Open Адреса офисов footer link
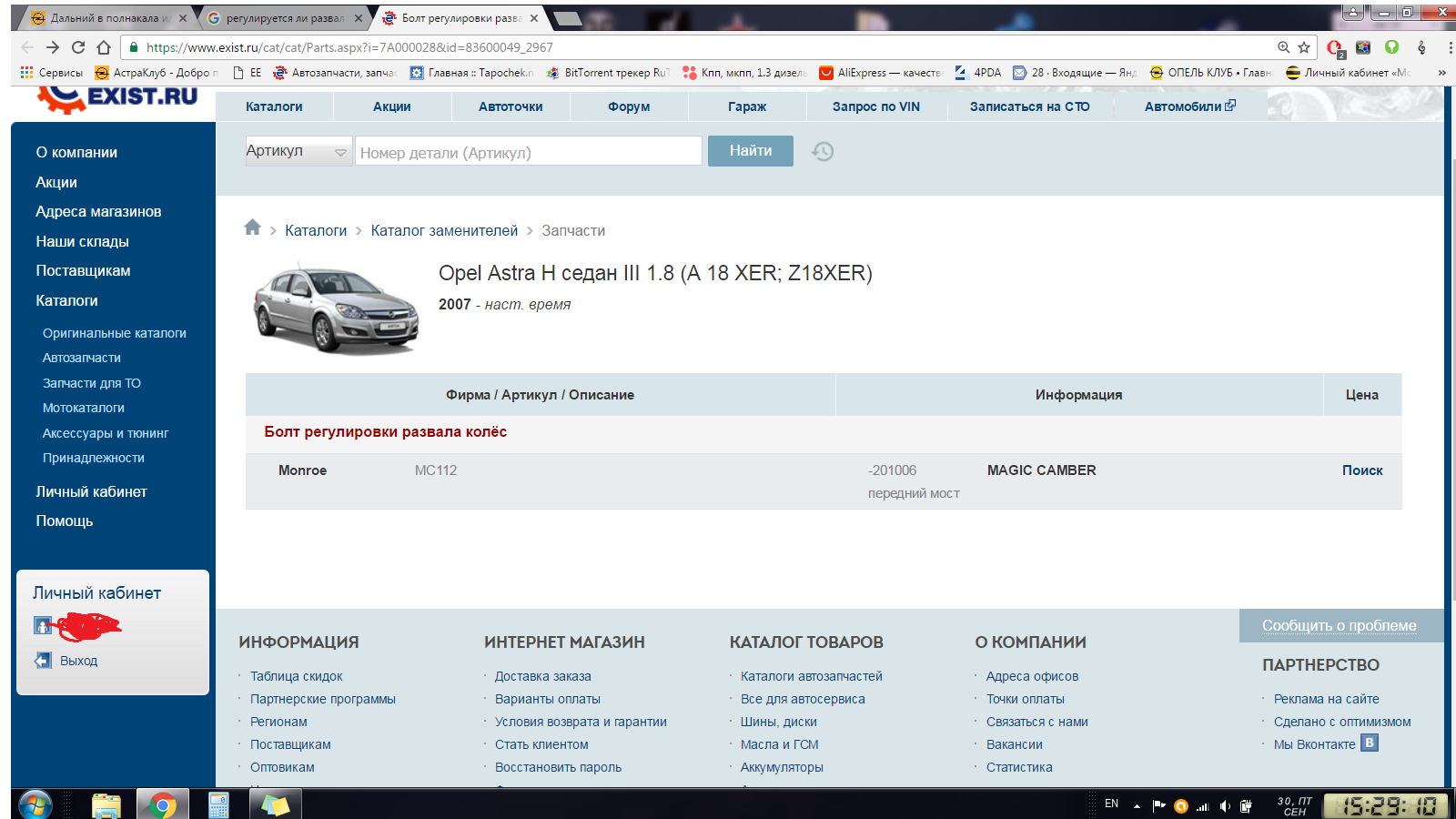 1033,676
